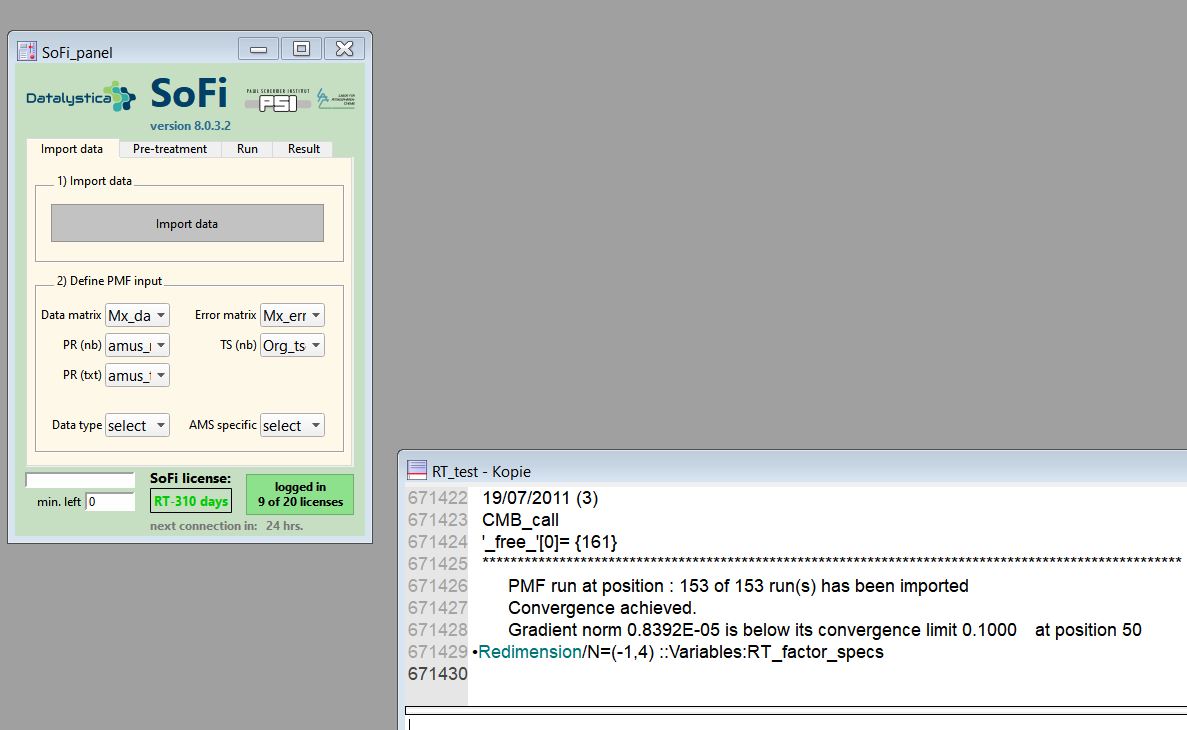Click line number 671430 in RT_test
This screenshot has height=730, width=1187.
coord(438,674)
